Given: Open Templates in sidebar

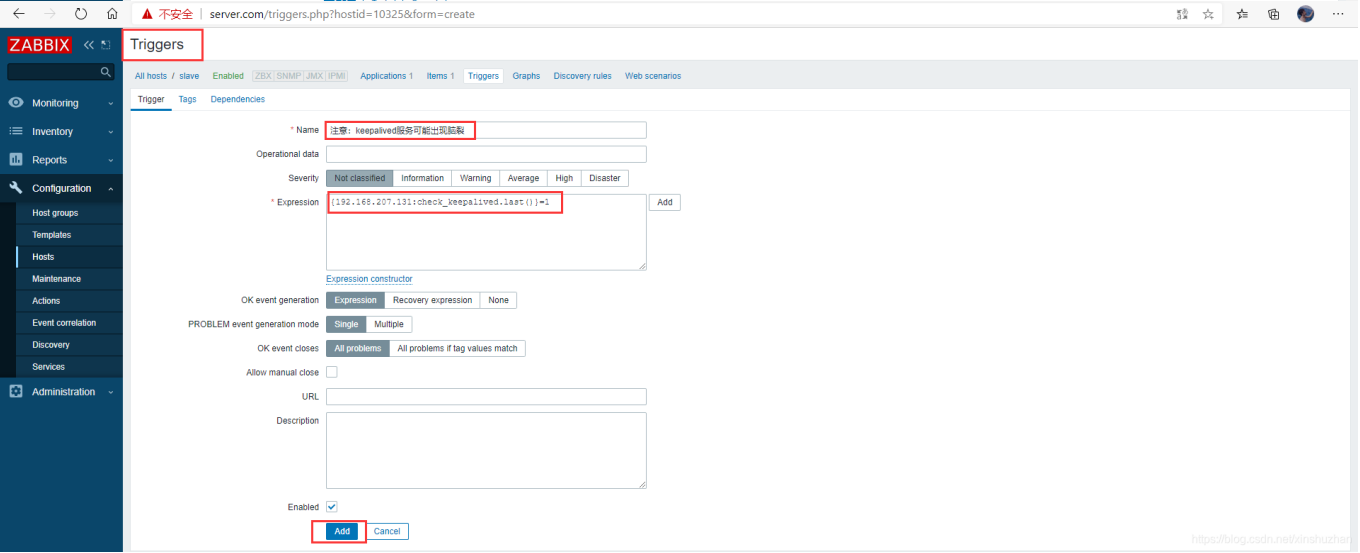Looking at the screenshot, I should coord(51,235).
